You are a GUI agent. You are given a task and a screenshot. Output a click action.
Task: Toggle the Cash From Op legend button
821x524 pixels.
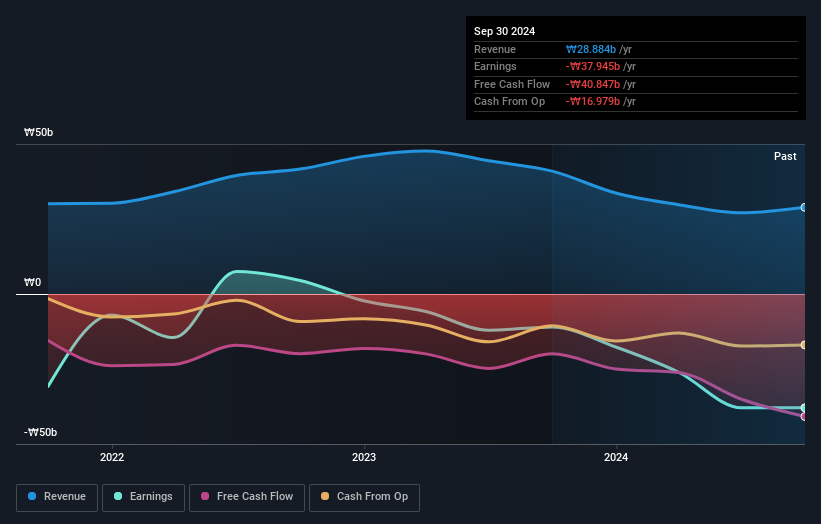364,497
